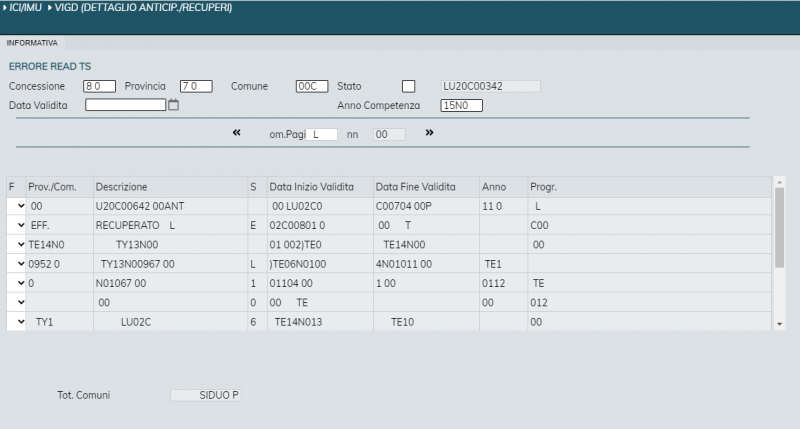Select the Comune input field
Viewport: 800px width, 429px height.
pyautogui.click(x=311, y=86)
